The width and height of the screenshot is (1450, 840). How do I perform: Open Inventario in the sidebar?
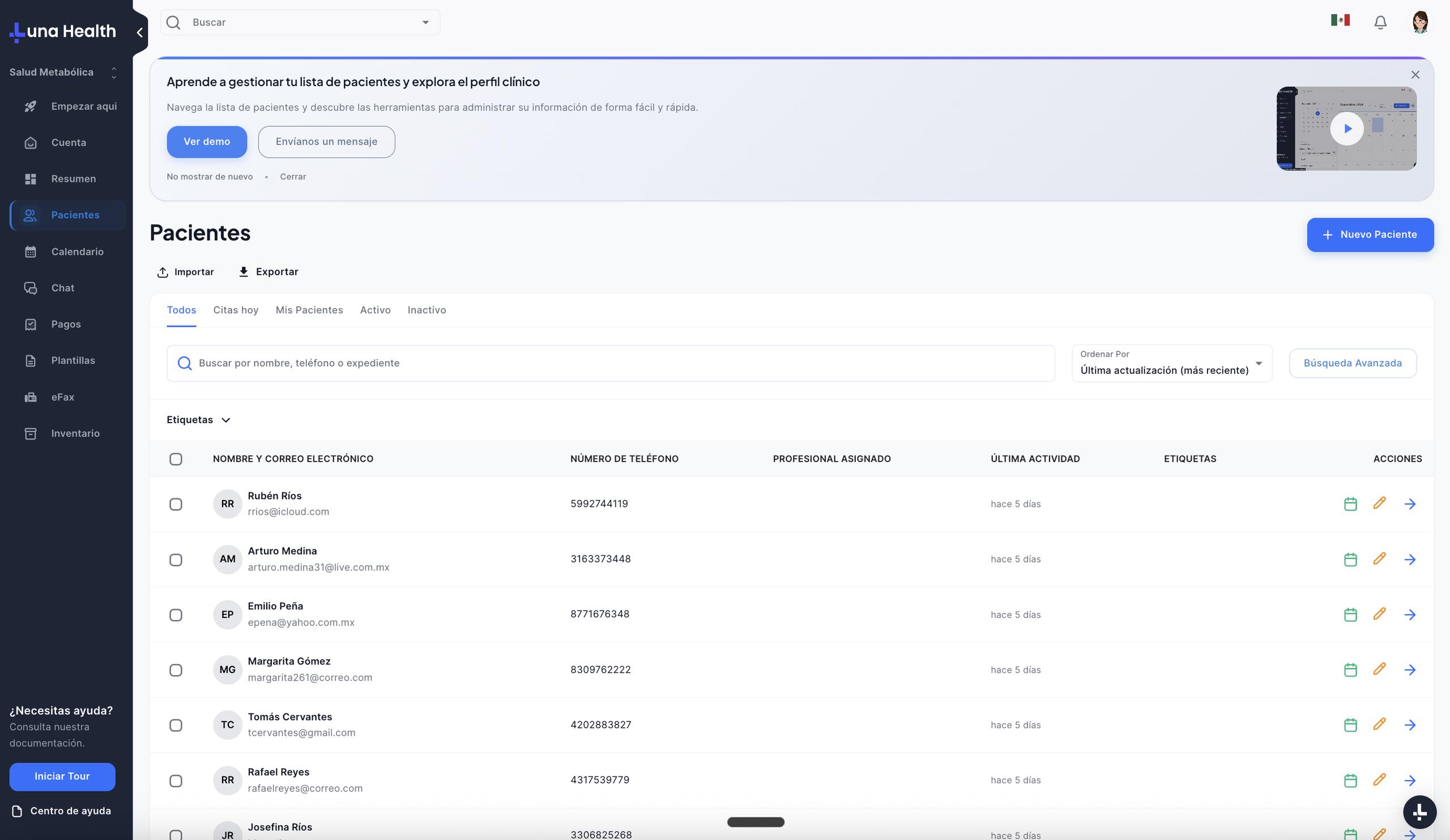point(75,433)
